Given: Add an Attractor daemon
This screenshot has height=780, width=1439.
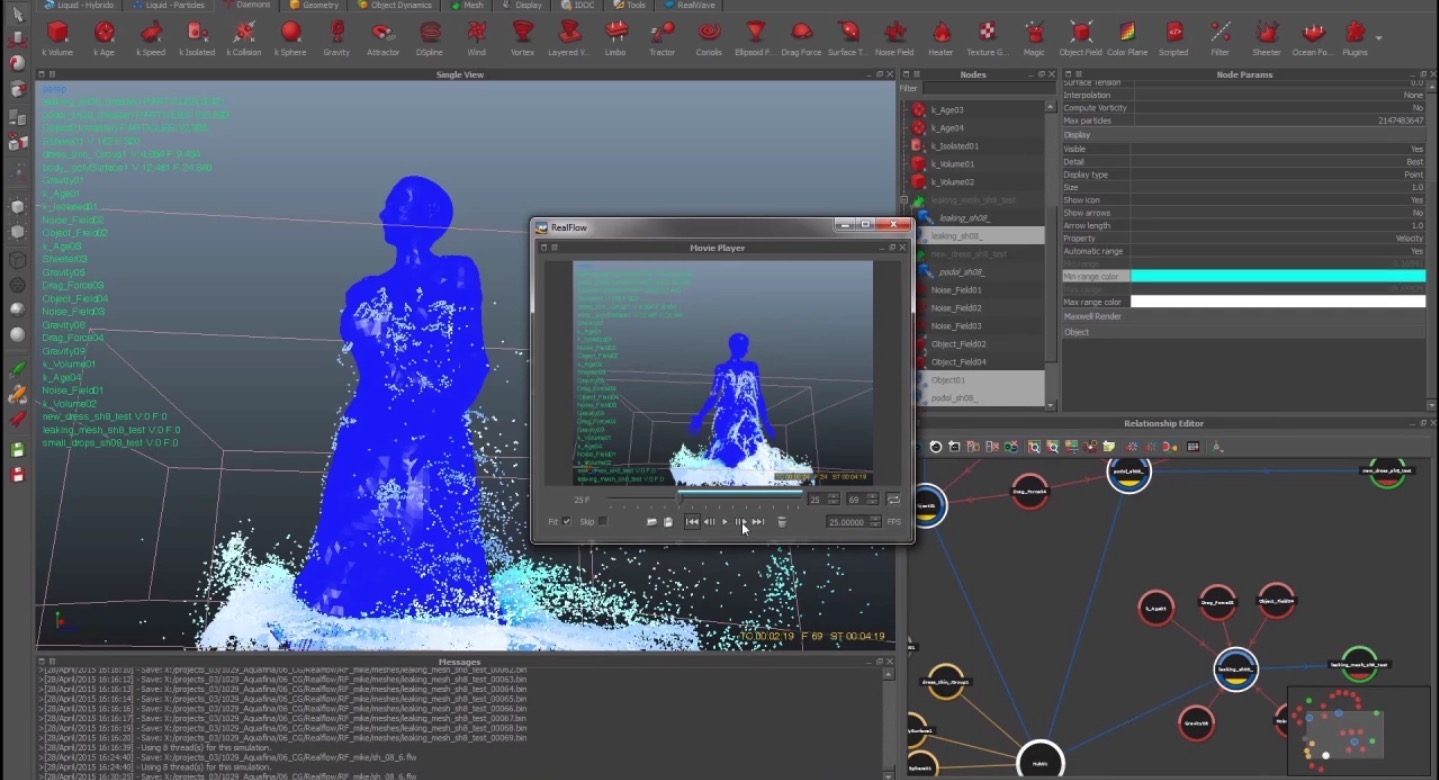Looking at the screenshot, I should [x=383, y=38].
